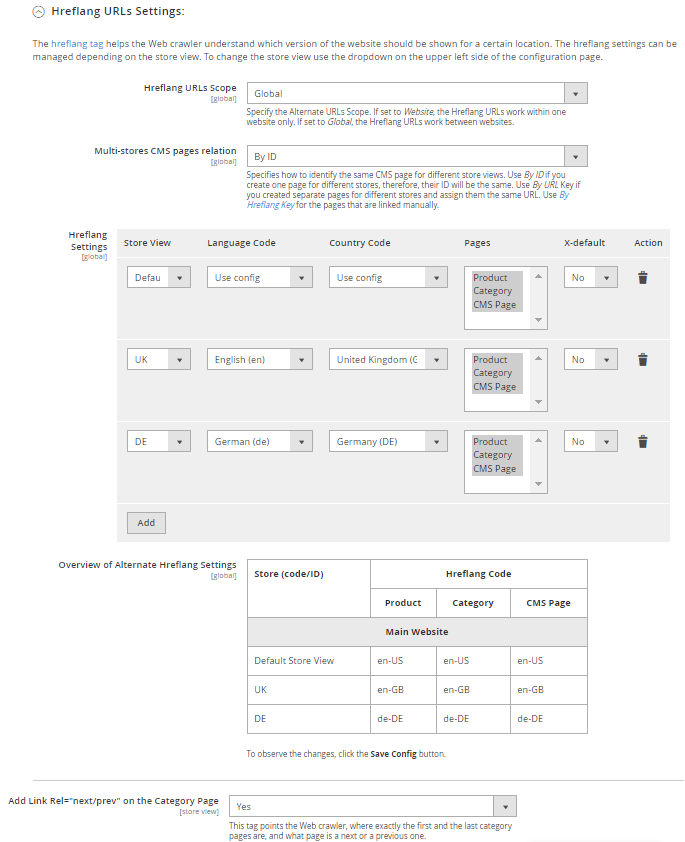The height and width of the screenshot is (842, 685).
Task: Click the Add button to add row
Action: 146,523
